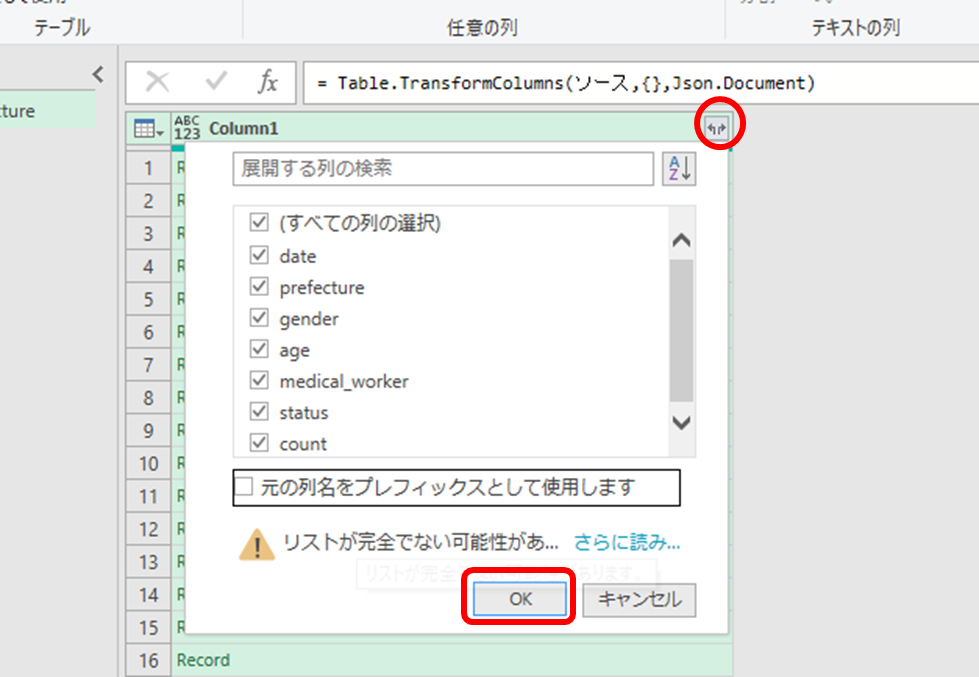
Task: Click OK to expand the columns
Action: 519,599
